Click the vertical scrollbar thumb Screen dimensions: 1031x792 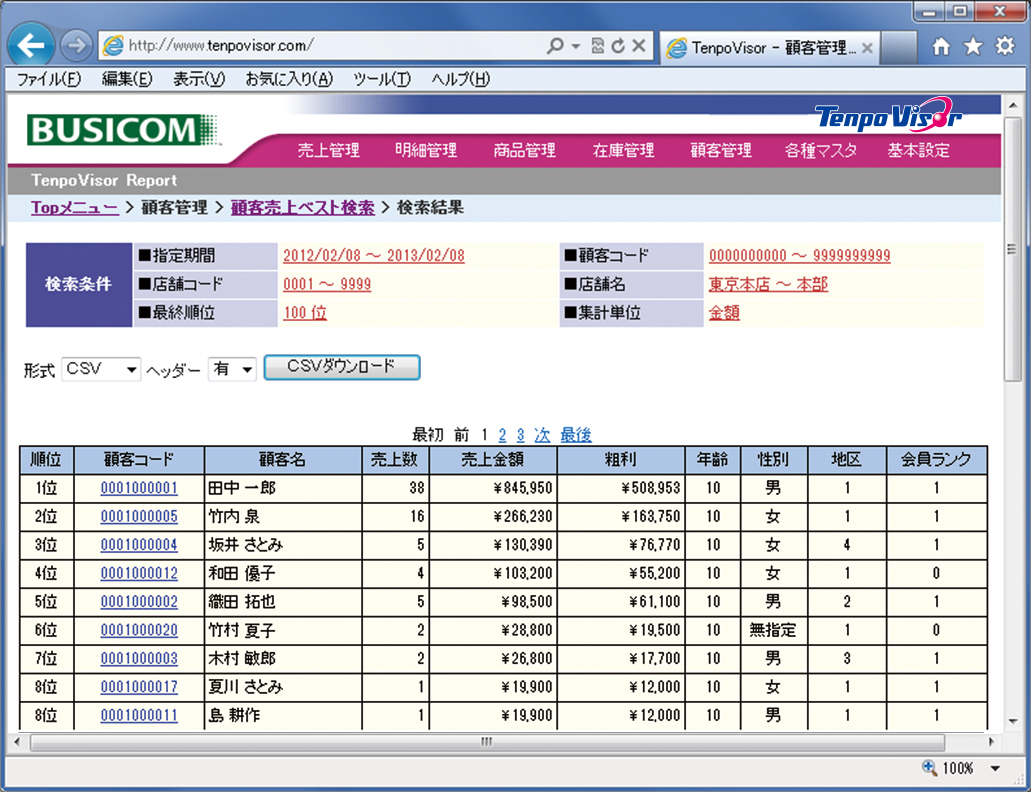(x=1011, y=249)
